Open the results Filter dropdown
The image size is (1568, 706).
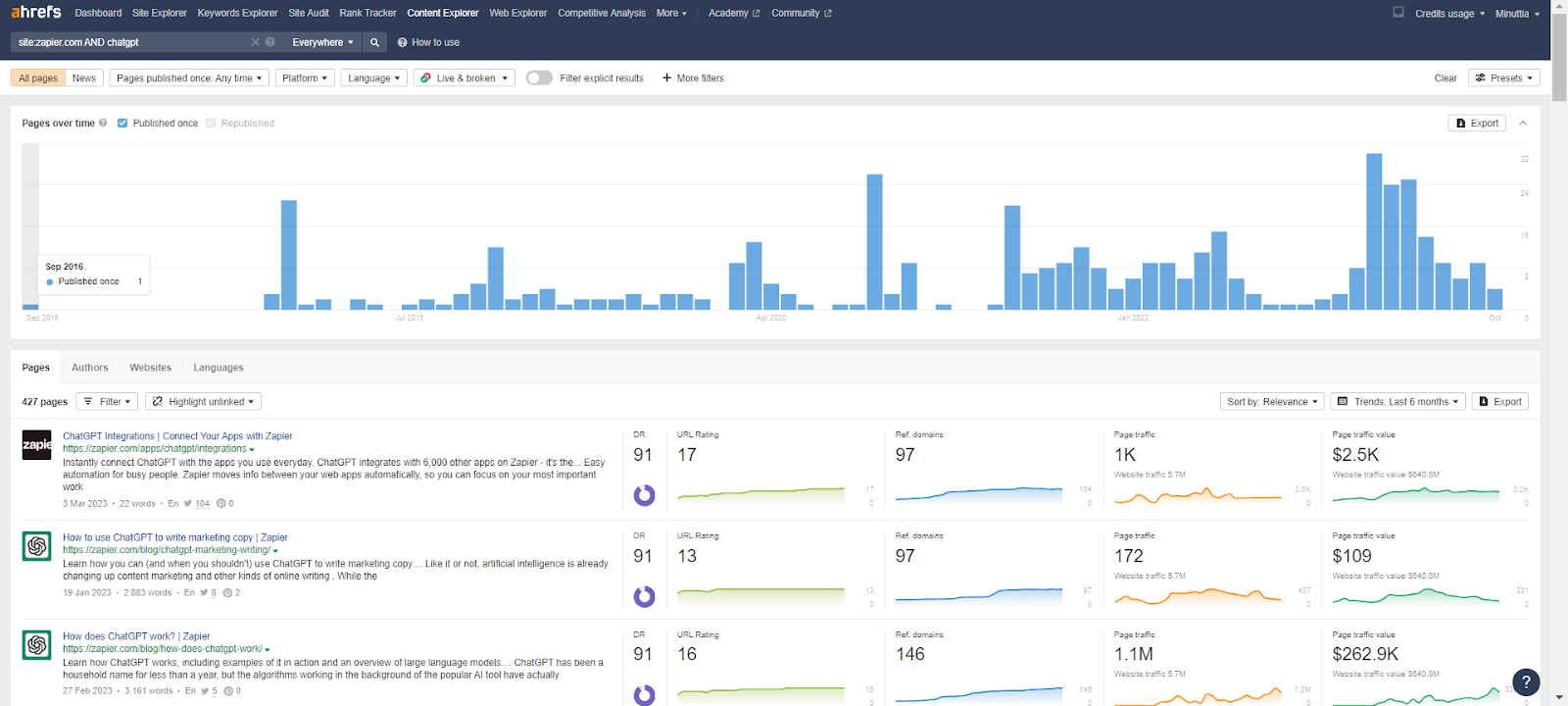[107, 401]
